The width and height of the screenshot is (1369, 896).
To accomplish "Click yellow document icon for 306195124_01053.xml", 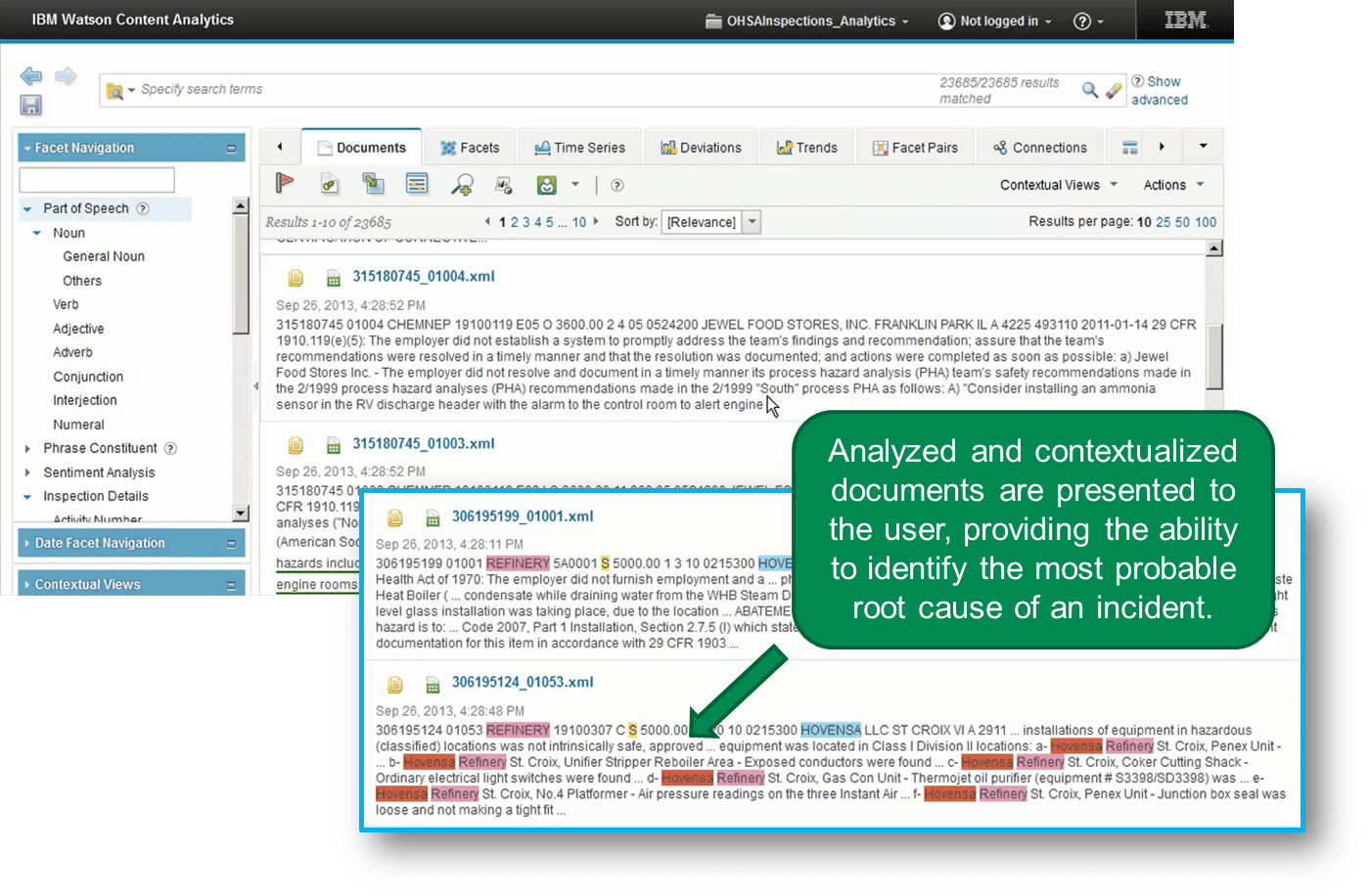I will pyautogui.click(x=395, y=684).
